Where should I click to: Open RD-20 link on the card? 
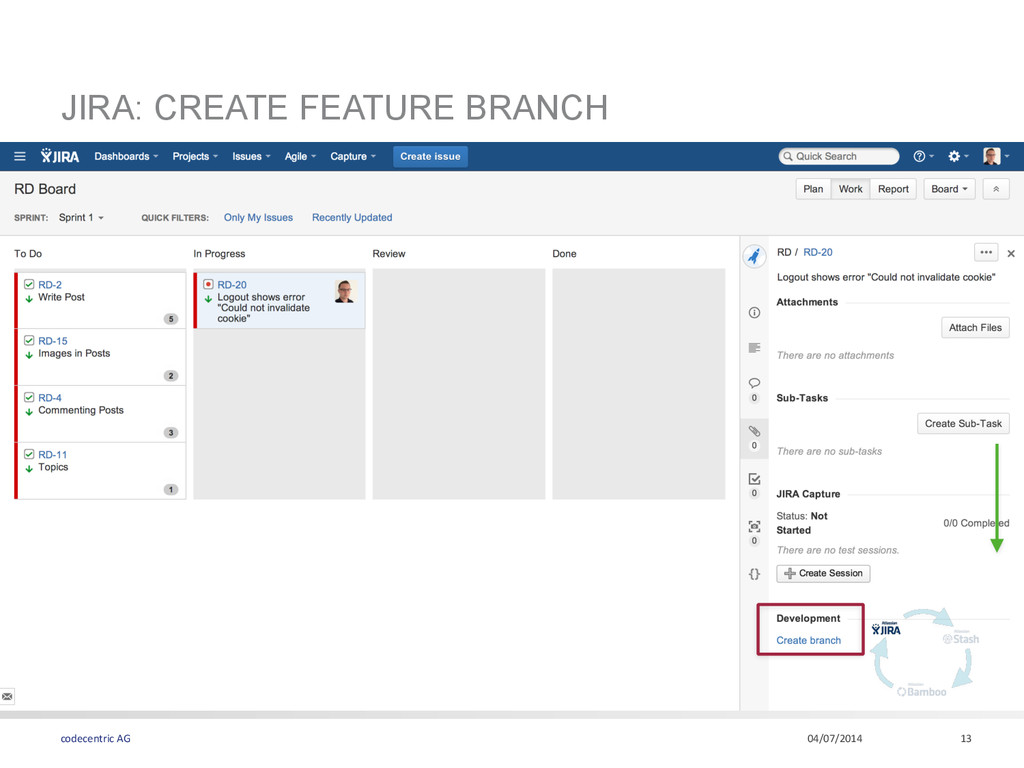pyautogui.click(x=232, y=285)
